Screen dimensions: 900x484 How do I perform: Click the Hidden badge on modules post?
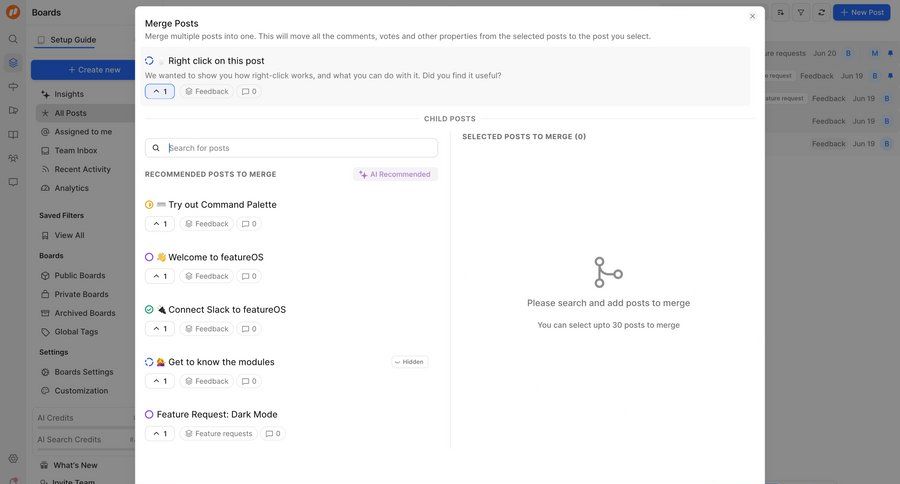point(409,362)
